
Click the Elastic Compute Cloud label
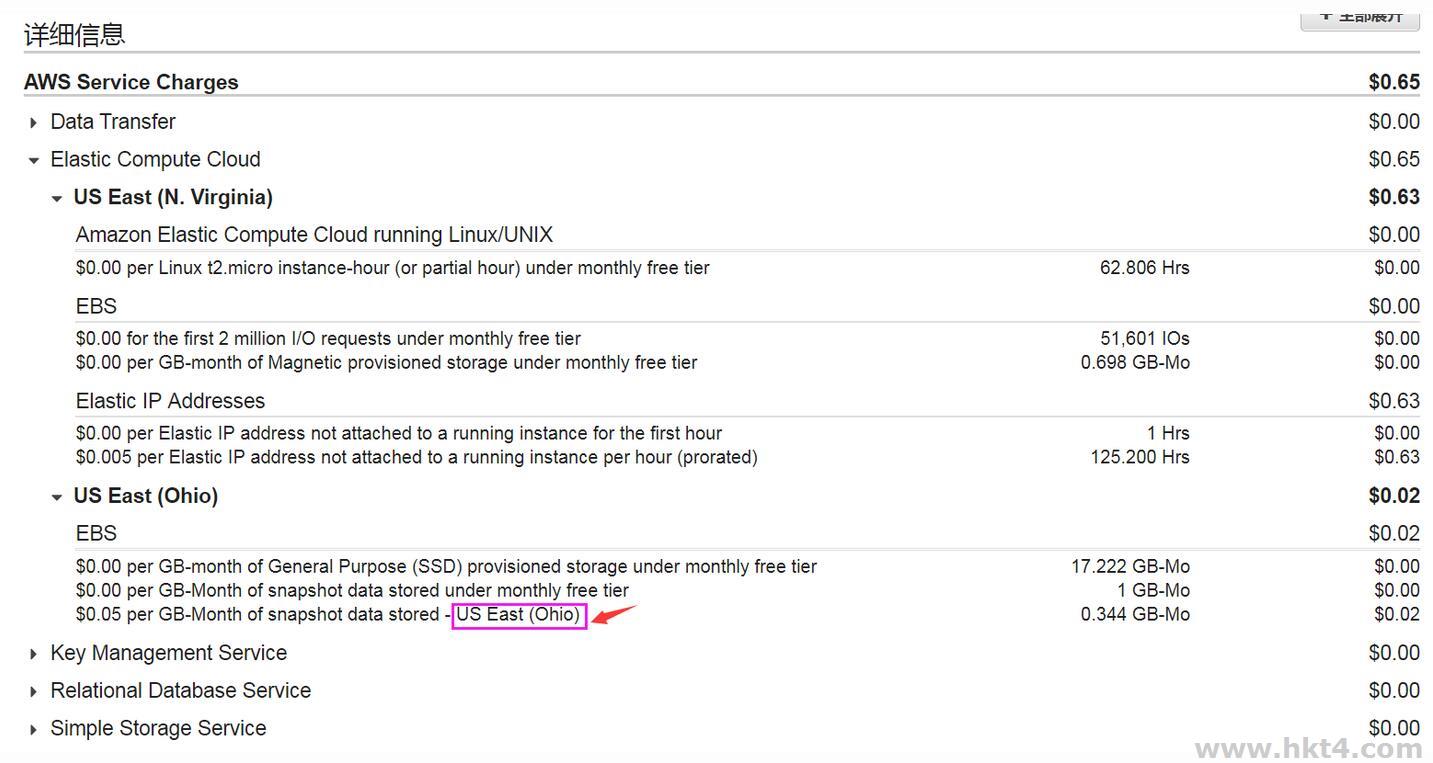tap(155, 160)
